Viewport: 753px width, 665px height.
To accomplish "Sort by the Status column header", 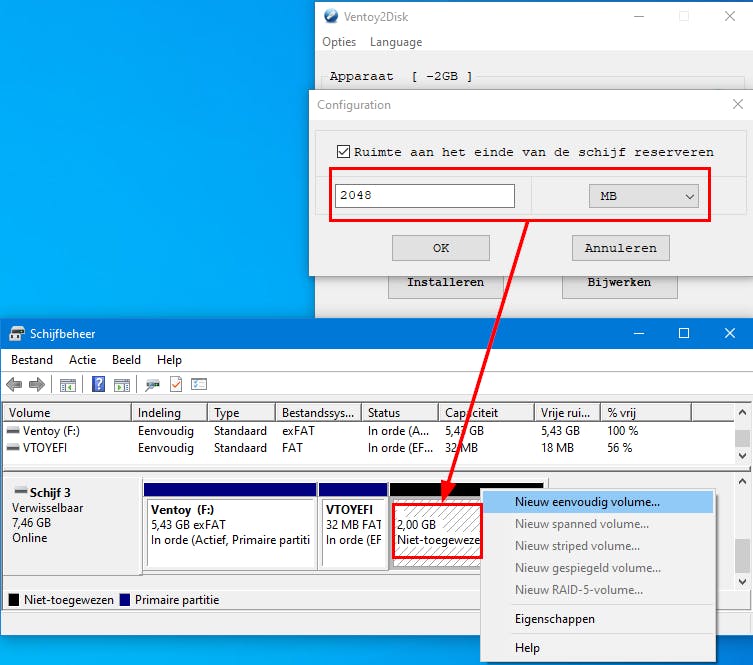I will pos(400,413).
